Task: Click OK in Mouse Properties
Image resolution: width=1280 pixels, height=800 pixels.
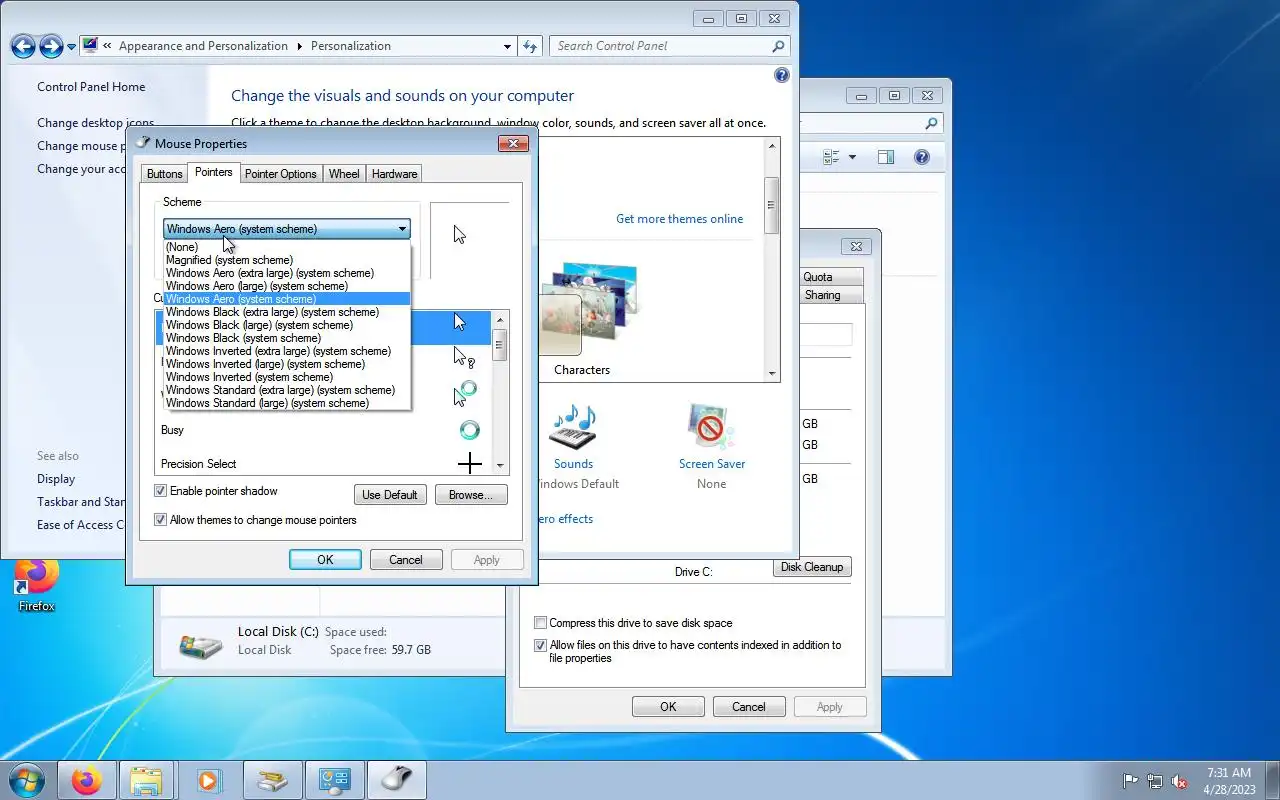Action: click(325, 560)
